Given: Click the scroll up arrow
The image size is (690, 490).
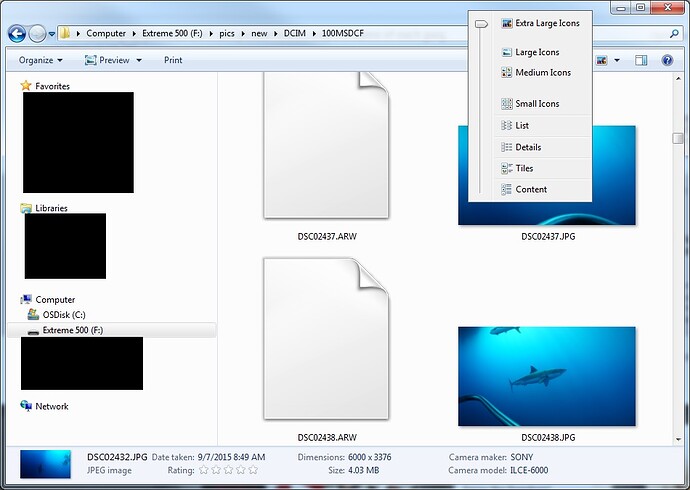Looking at the screenshot, I should (x=678, y=78).
